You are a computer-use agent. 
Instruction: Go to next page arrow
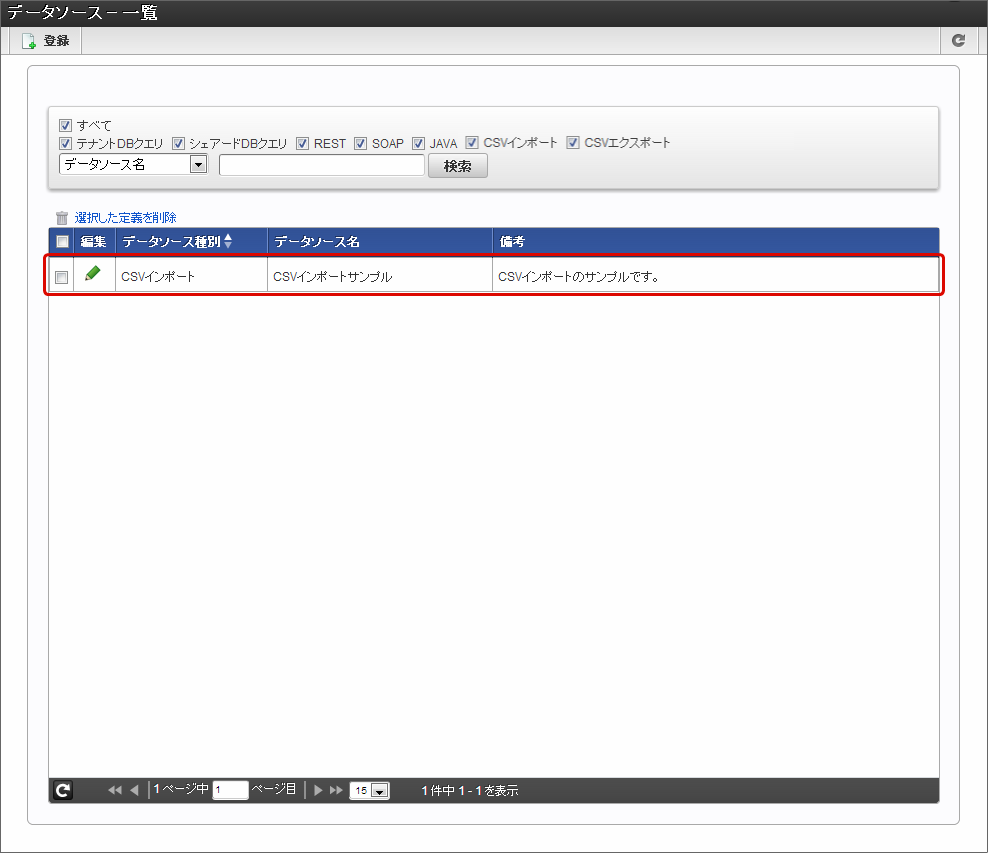(318, 790)
